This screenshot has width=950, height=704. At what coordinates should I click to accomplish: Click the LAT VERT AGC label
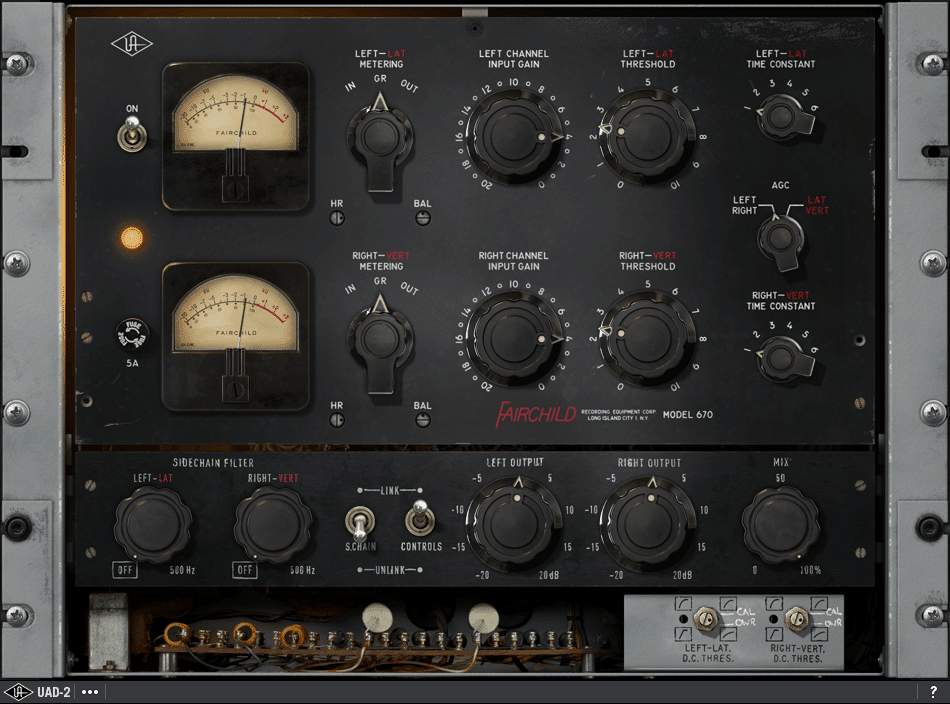coord(817,205)
